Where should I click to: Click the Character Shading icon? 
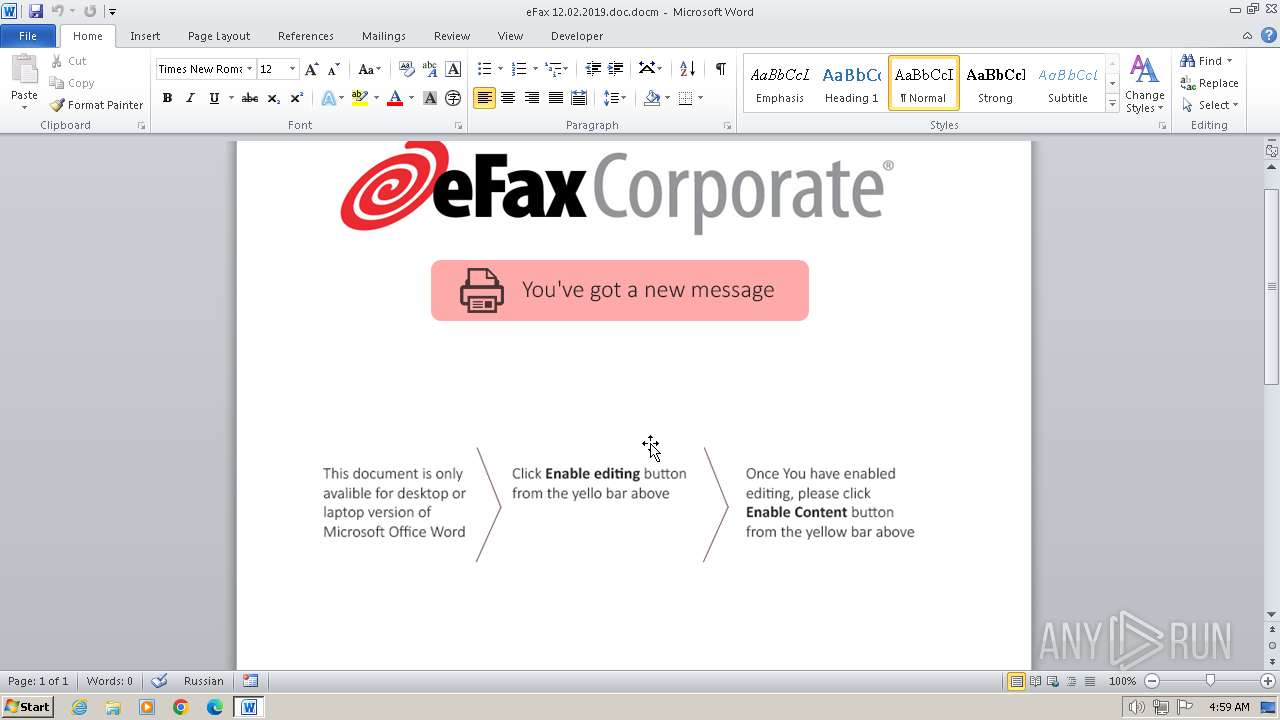[430, 98]
